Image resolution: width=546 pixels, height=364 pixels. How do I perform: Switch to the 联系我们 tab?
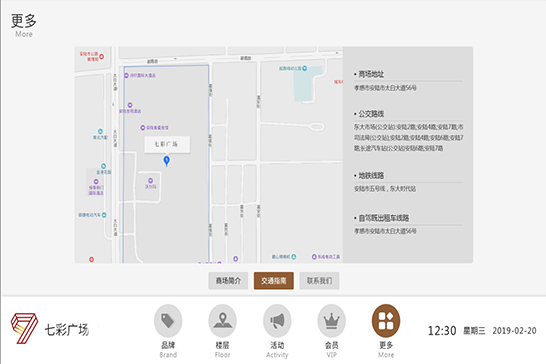click(319, 281)
